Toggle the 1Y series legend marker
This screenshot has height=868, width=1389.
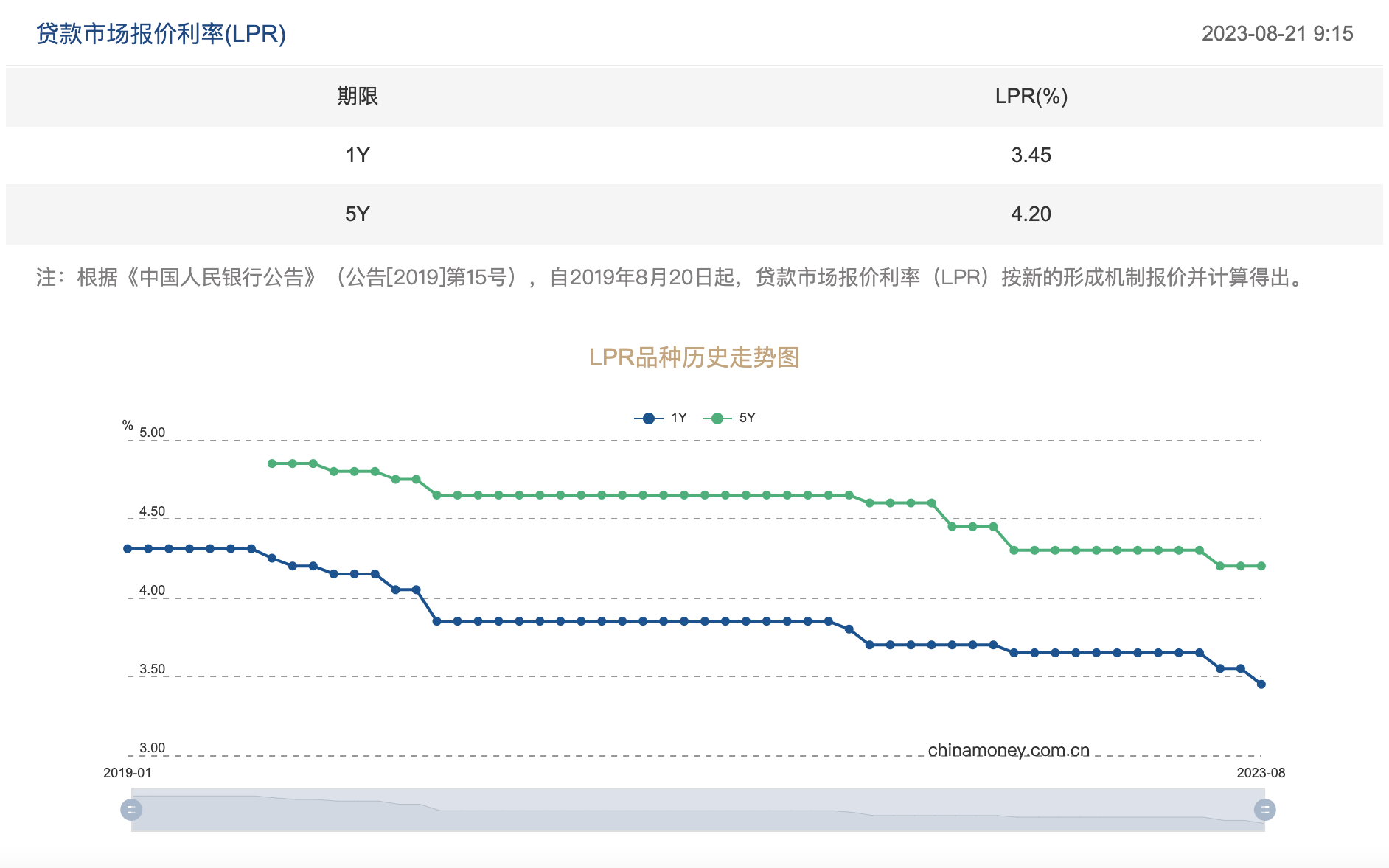[649, 419]
